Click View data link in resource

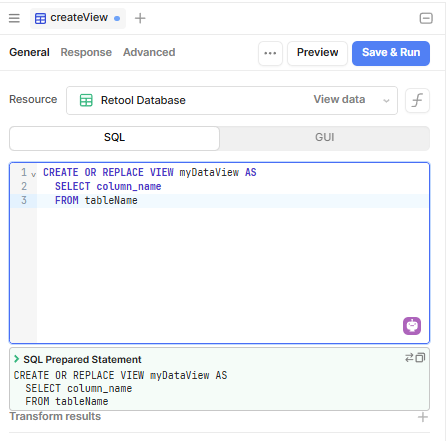[x=339, y=99]
